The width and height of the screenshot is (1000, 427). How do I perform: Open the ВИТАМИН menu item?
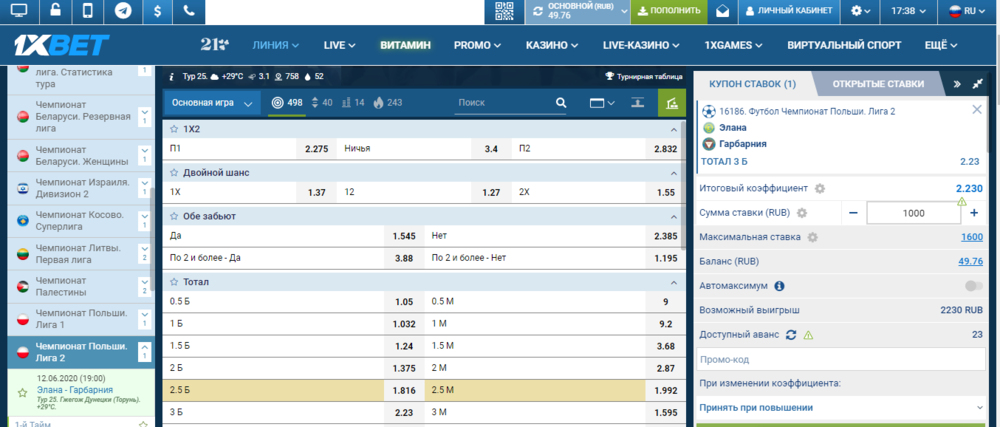click(x=406, y=45)
